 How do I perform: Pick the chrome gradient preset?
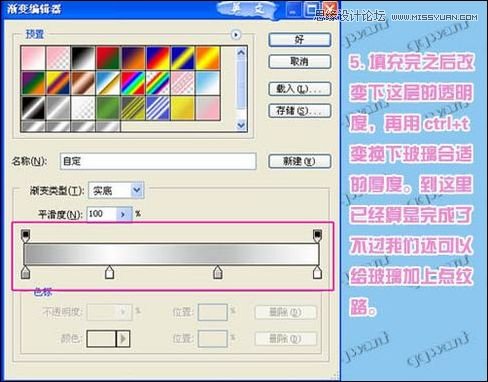pos(108,83)
